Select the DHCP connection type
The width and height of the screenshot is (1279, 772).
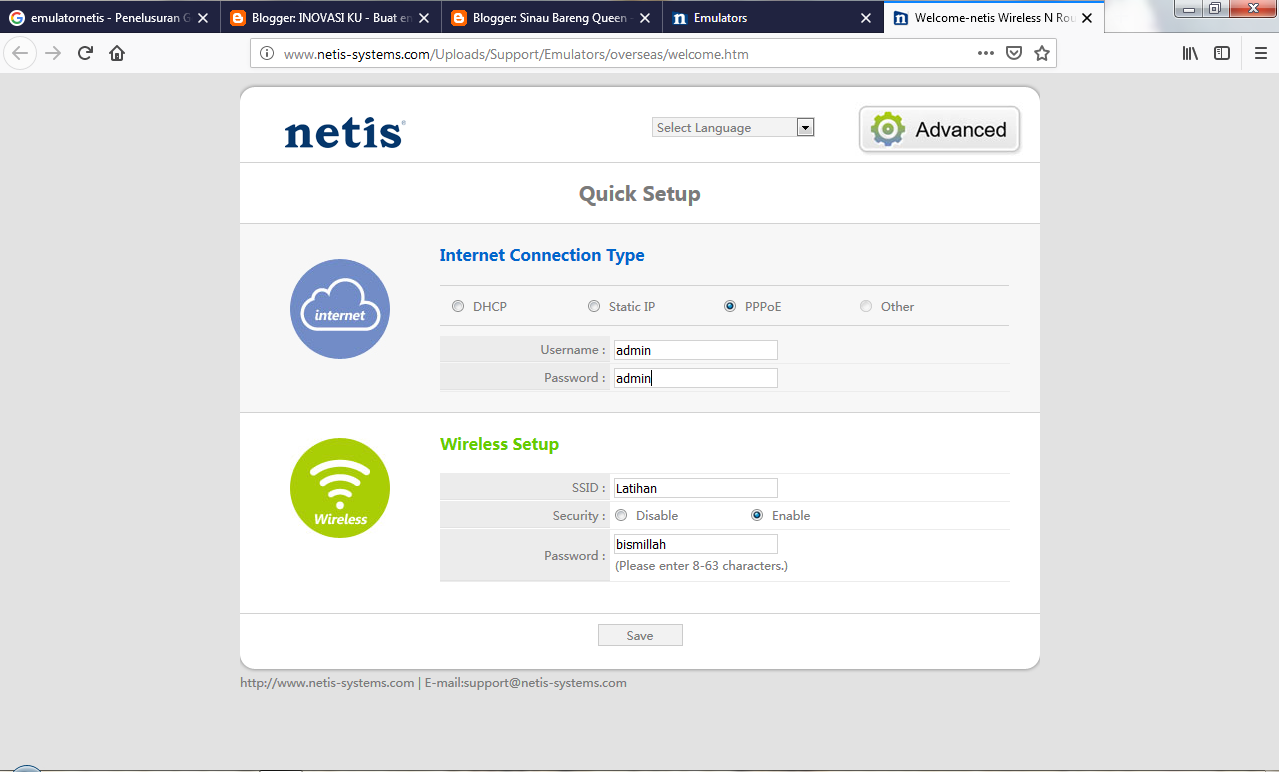click(x=457, y=306)
